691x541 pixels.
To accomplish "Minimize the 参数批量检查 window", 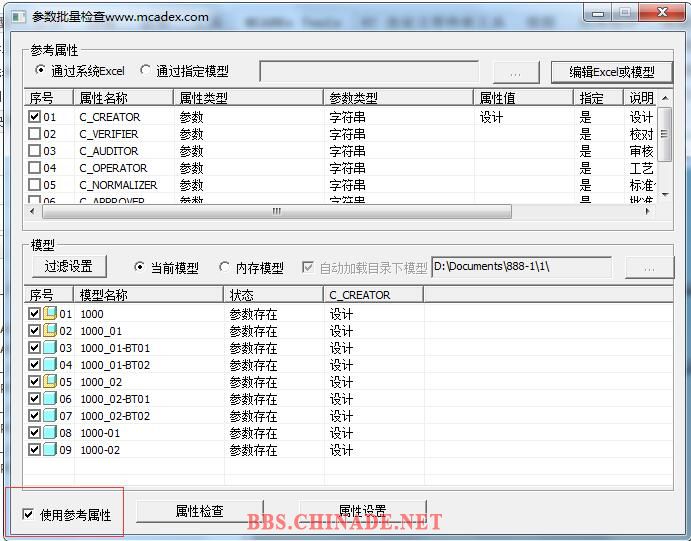I will coord(598,13).
